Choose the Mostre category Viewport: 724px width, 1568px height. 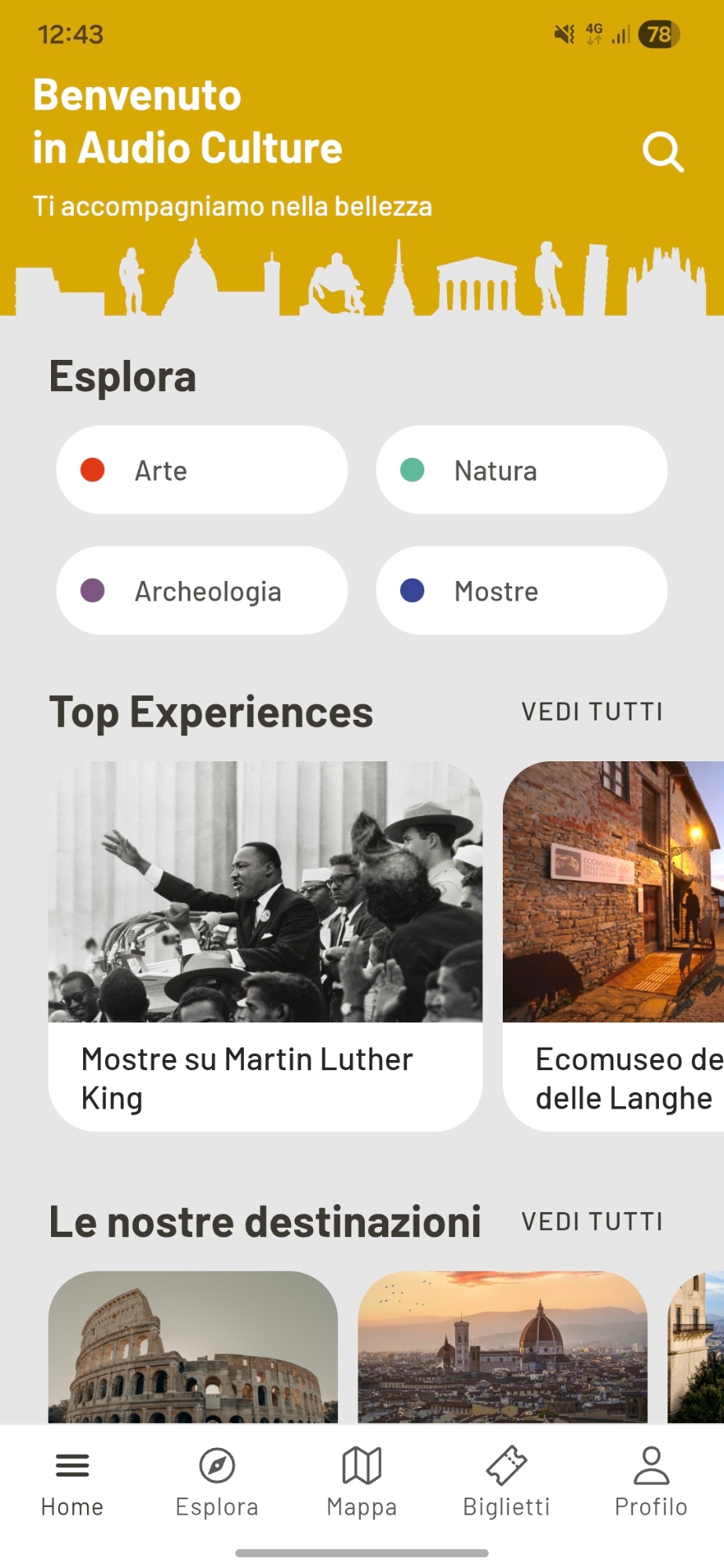(x=522, y=590)
